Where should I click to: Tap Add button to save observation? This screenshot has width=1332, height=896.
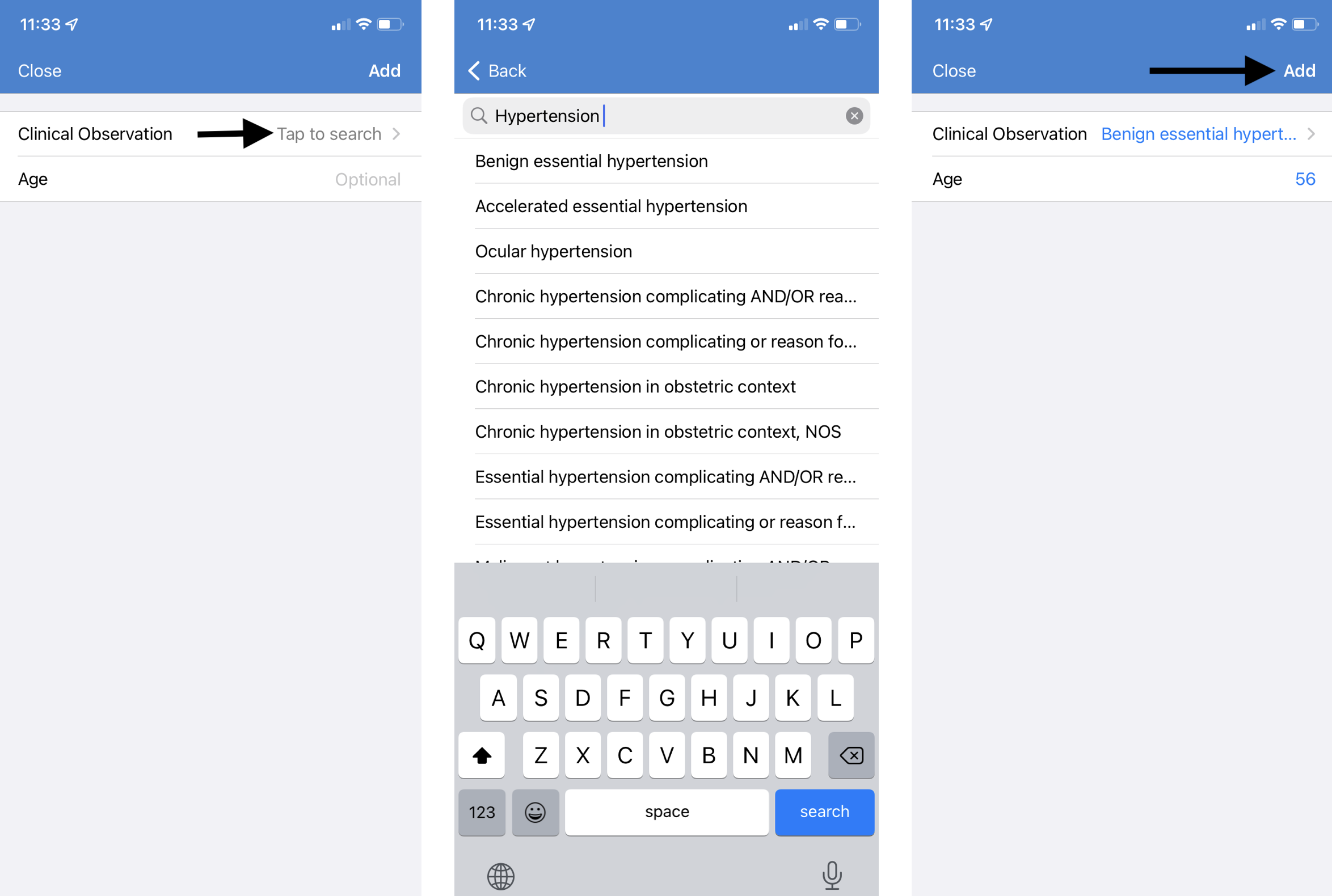pos(1299,70)
